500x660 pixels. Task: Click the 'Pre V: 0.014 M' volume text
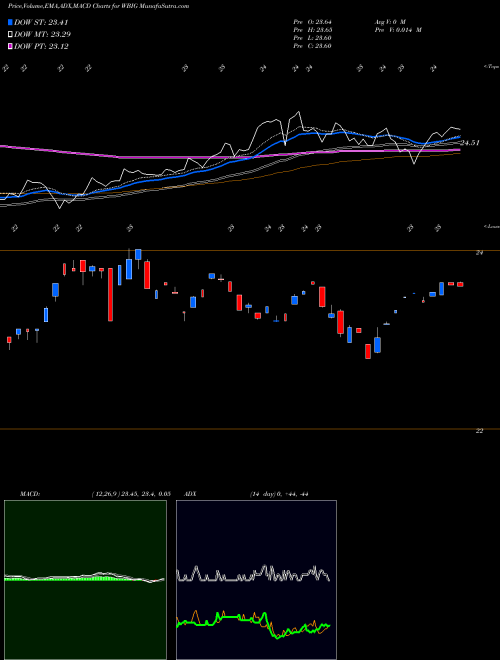pyautogui.click(x=398, y=30)
